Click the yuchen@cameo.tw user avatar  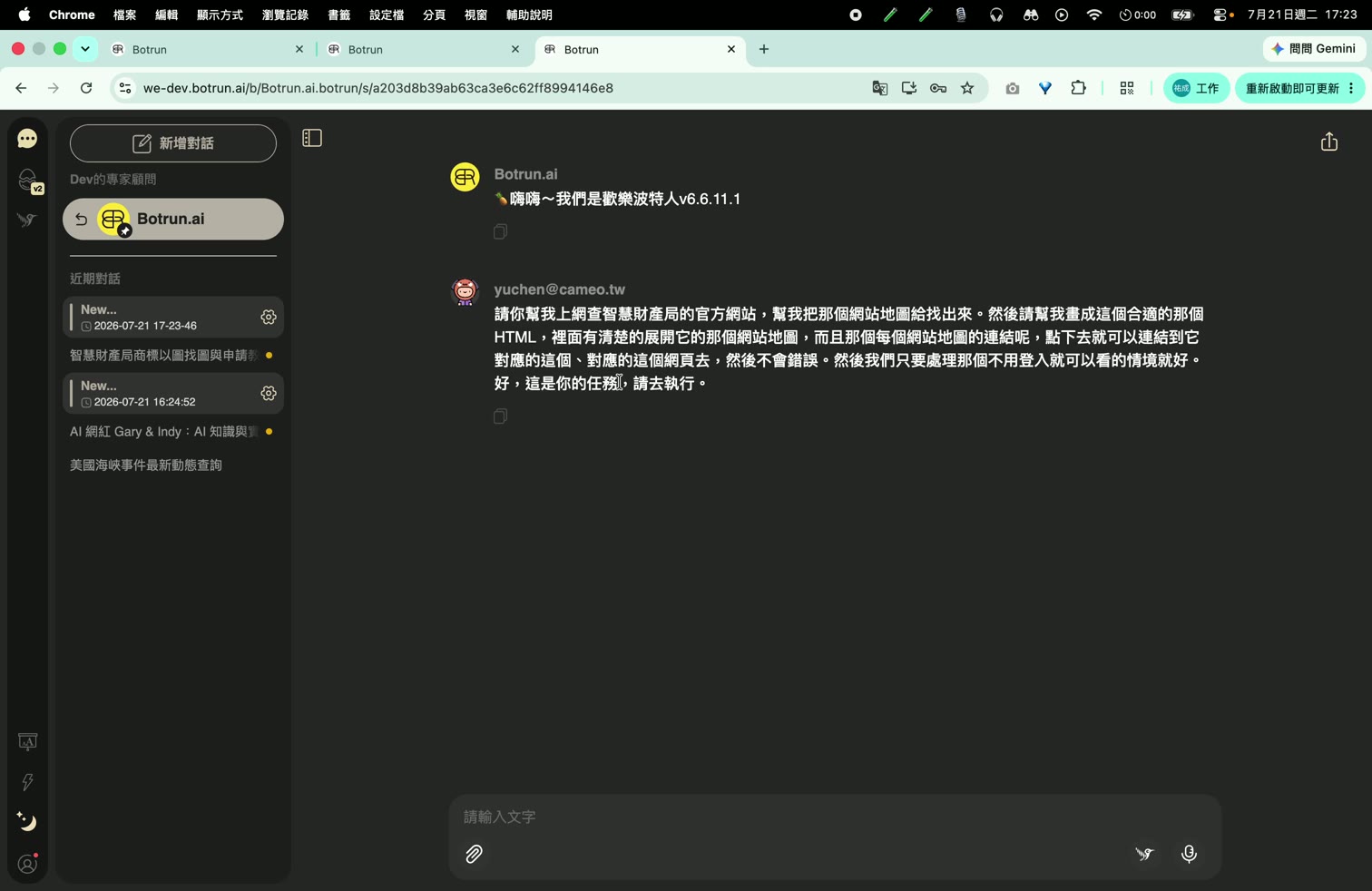pyautogui.click(x=465, y=291)
